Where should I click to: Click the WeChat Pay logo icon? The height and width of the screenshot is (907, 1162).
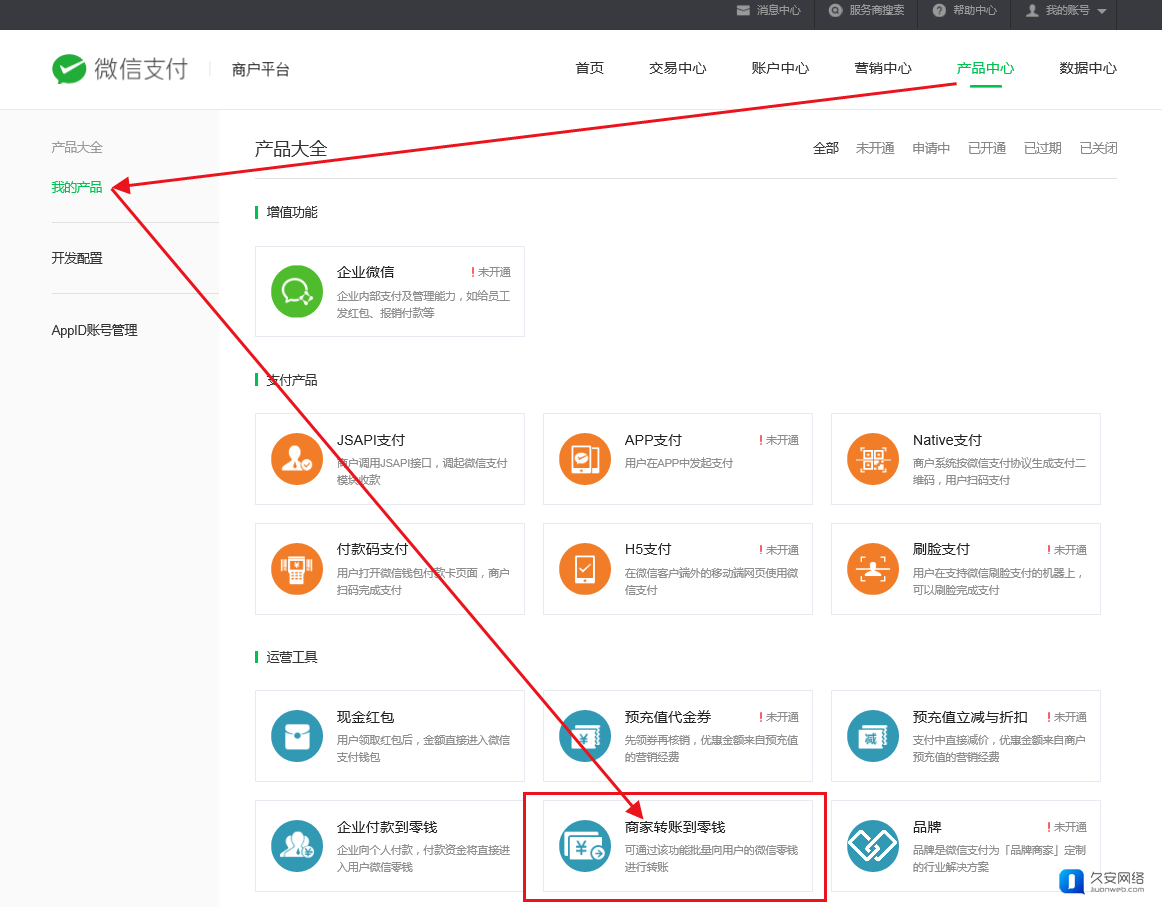click(x=69, y=69)
